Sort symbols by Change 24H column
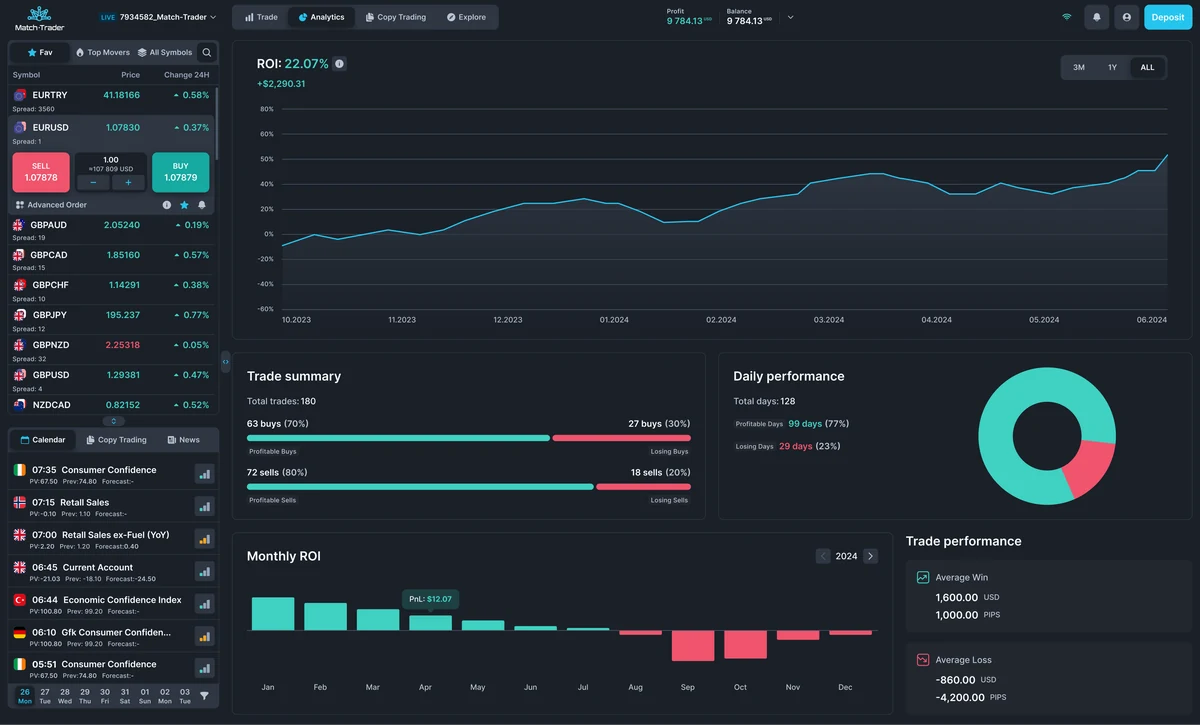The height and width of the screenshot is (725, 1200). 187,75
